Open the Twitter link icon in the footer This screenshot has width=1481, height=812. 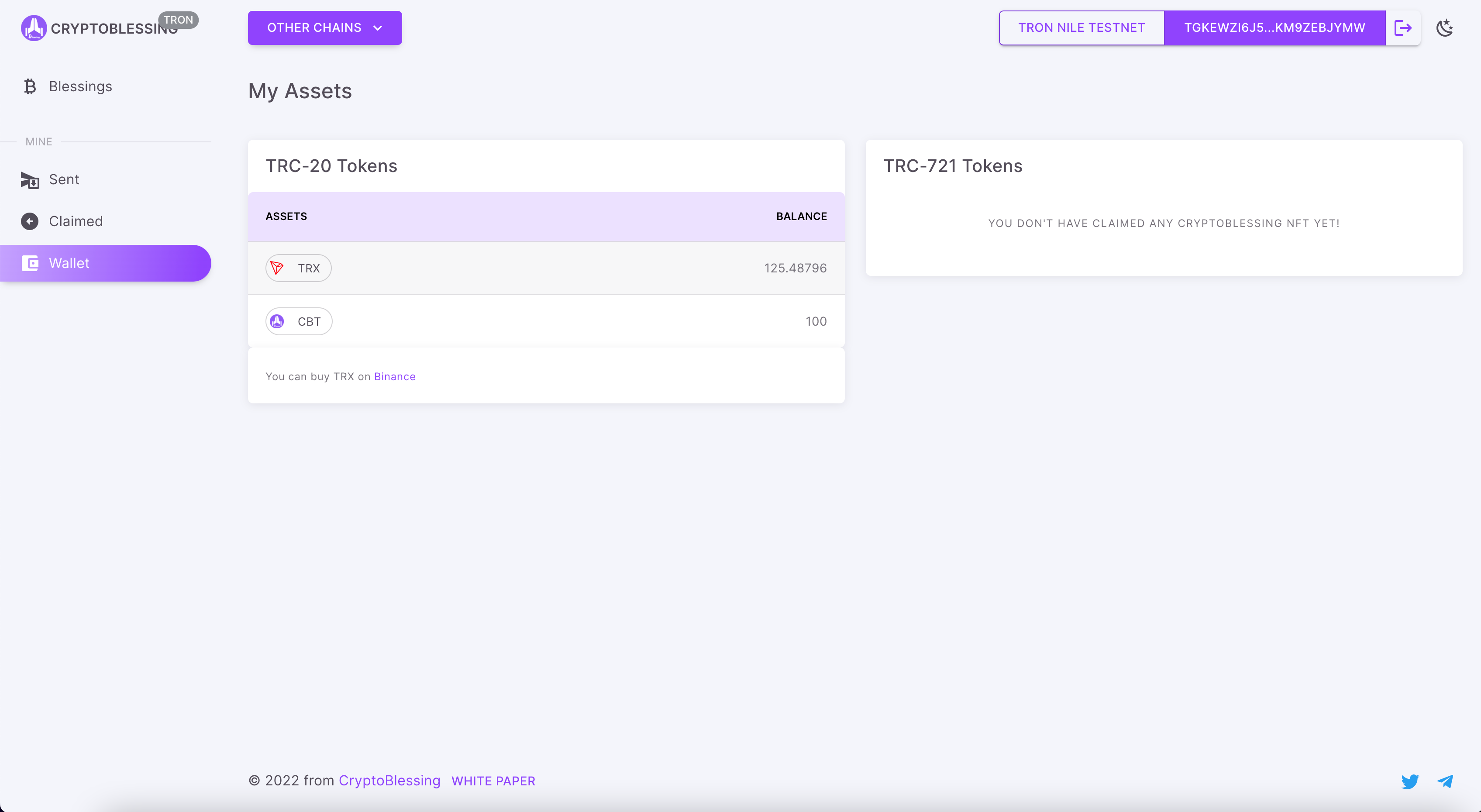(x=1410, y=781)
